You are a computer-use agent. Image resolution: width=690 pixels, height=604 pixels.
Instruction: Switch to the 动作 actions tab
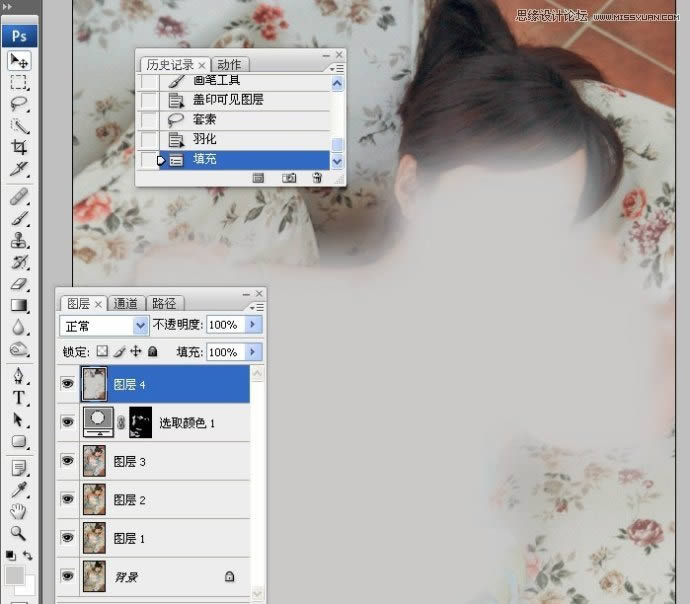coord(229,64)
